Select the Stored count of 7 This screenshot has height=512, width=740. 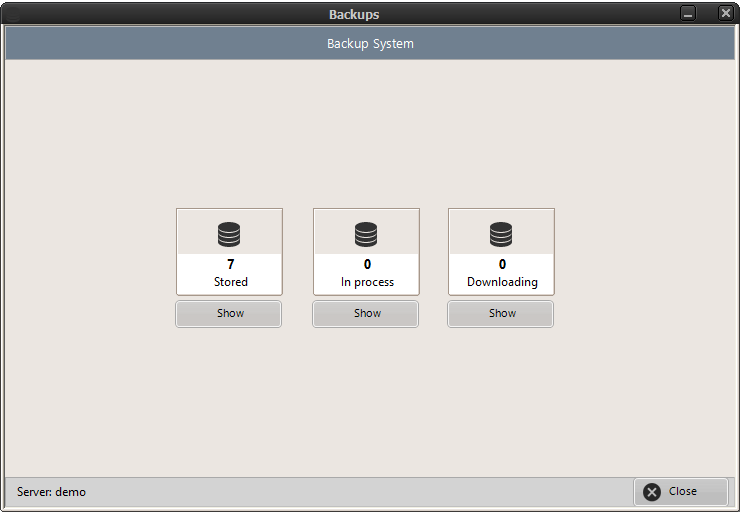(x=231, y=264)
